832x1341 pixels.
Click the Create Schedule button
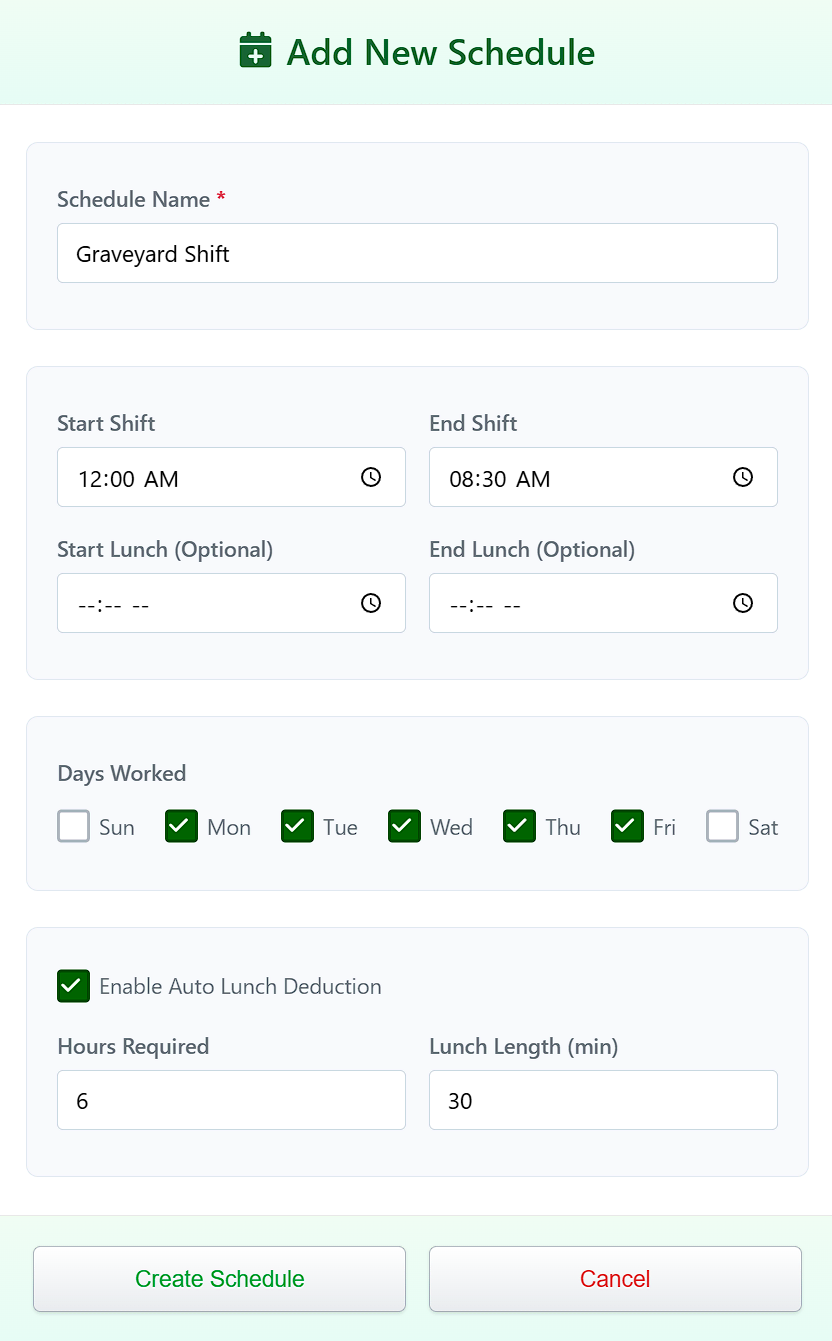click(219, 1279)
